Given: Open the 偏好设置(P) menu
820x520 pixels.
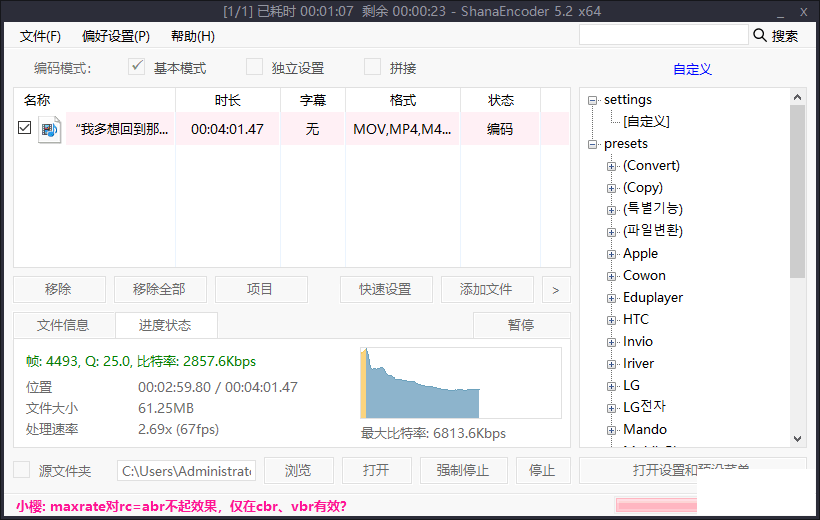Looking at the screenshot, I should click(x=116, y=36).
